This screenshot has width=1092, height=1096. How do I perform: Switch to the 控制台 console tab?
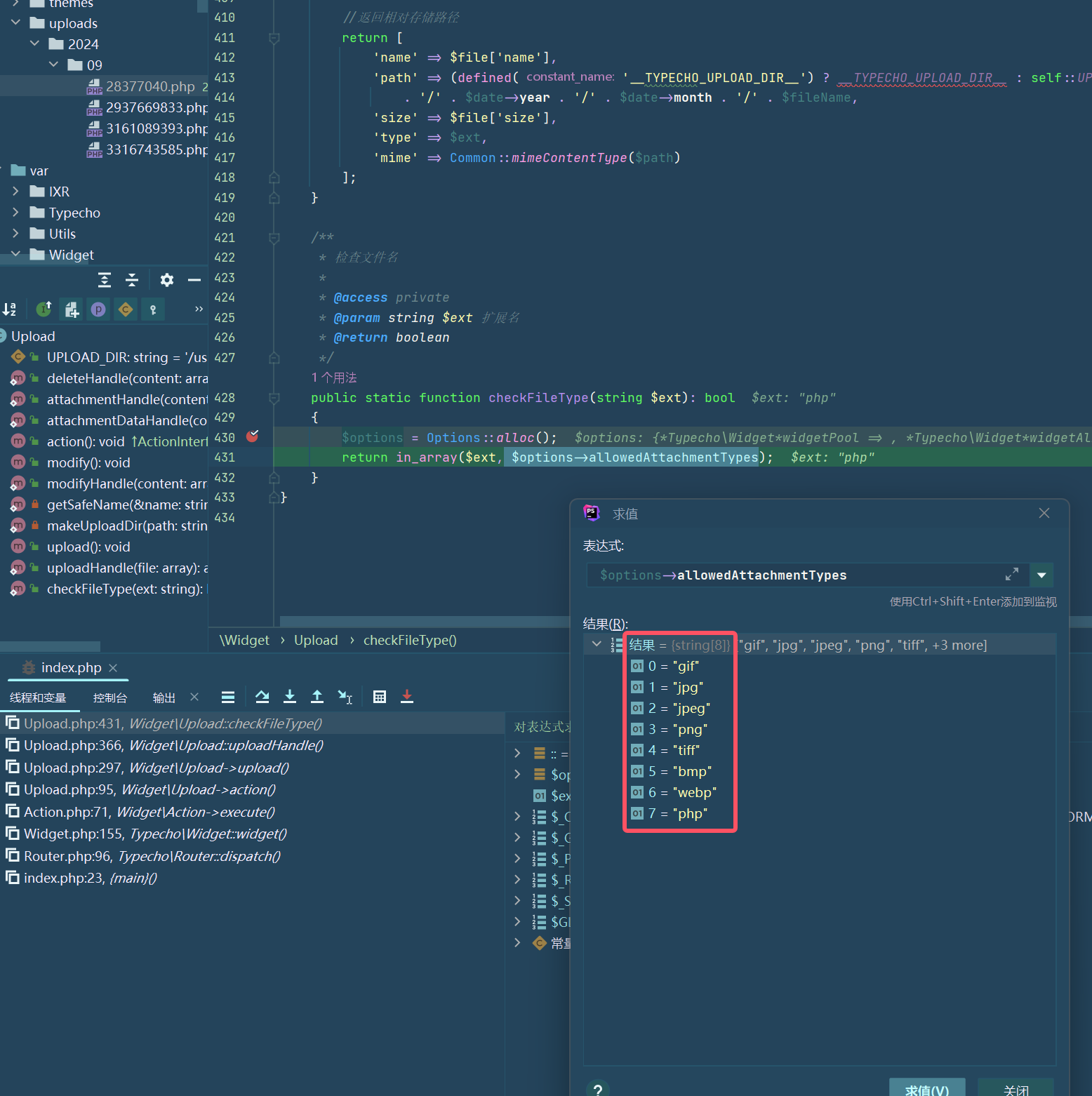tap(110, 697)
